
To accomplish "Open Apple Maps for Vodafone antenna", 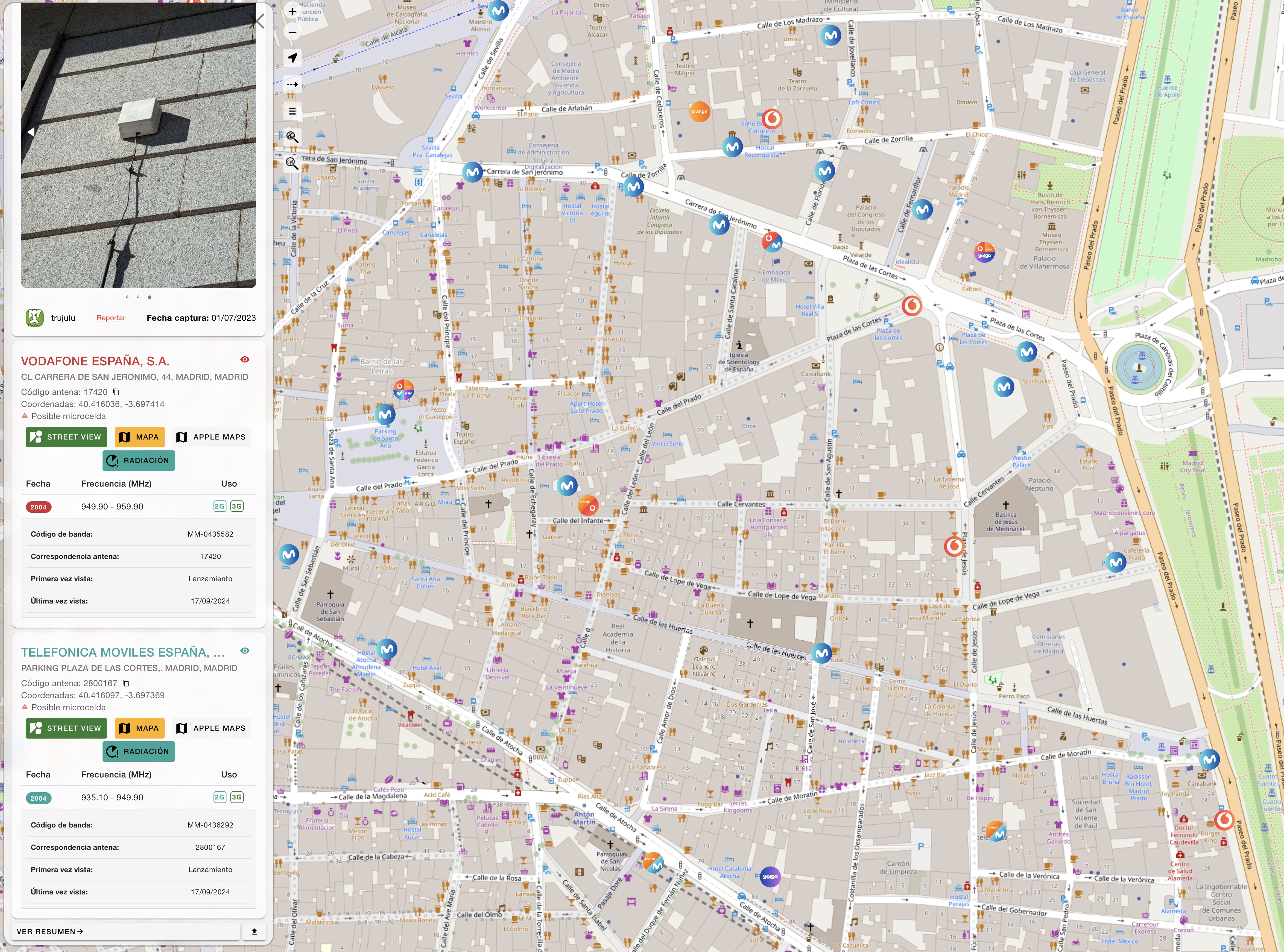I will (211, 437).
